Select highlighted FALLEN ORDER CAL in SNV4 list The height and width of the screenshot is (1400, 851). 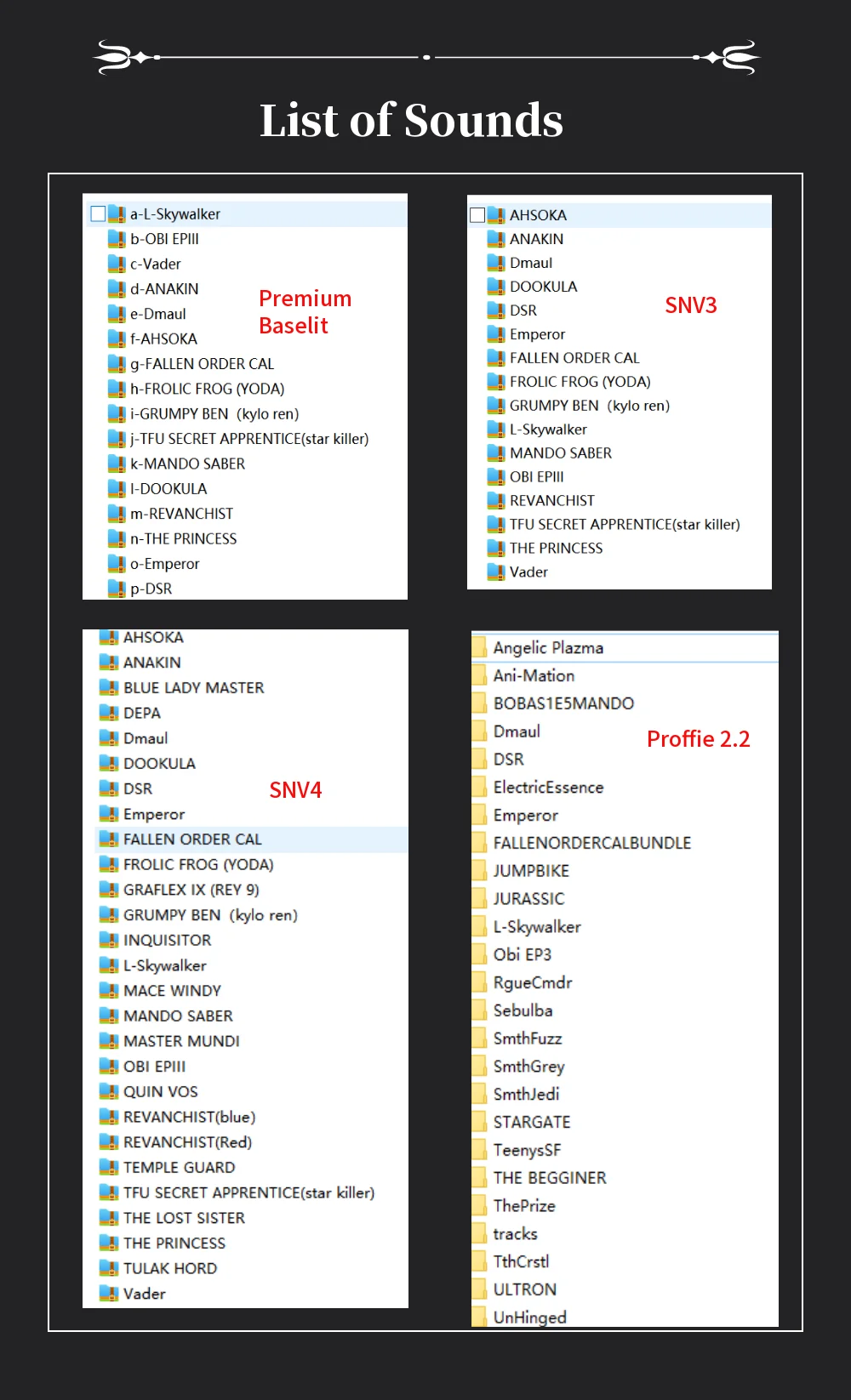(x=192, y=839)
